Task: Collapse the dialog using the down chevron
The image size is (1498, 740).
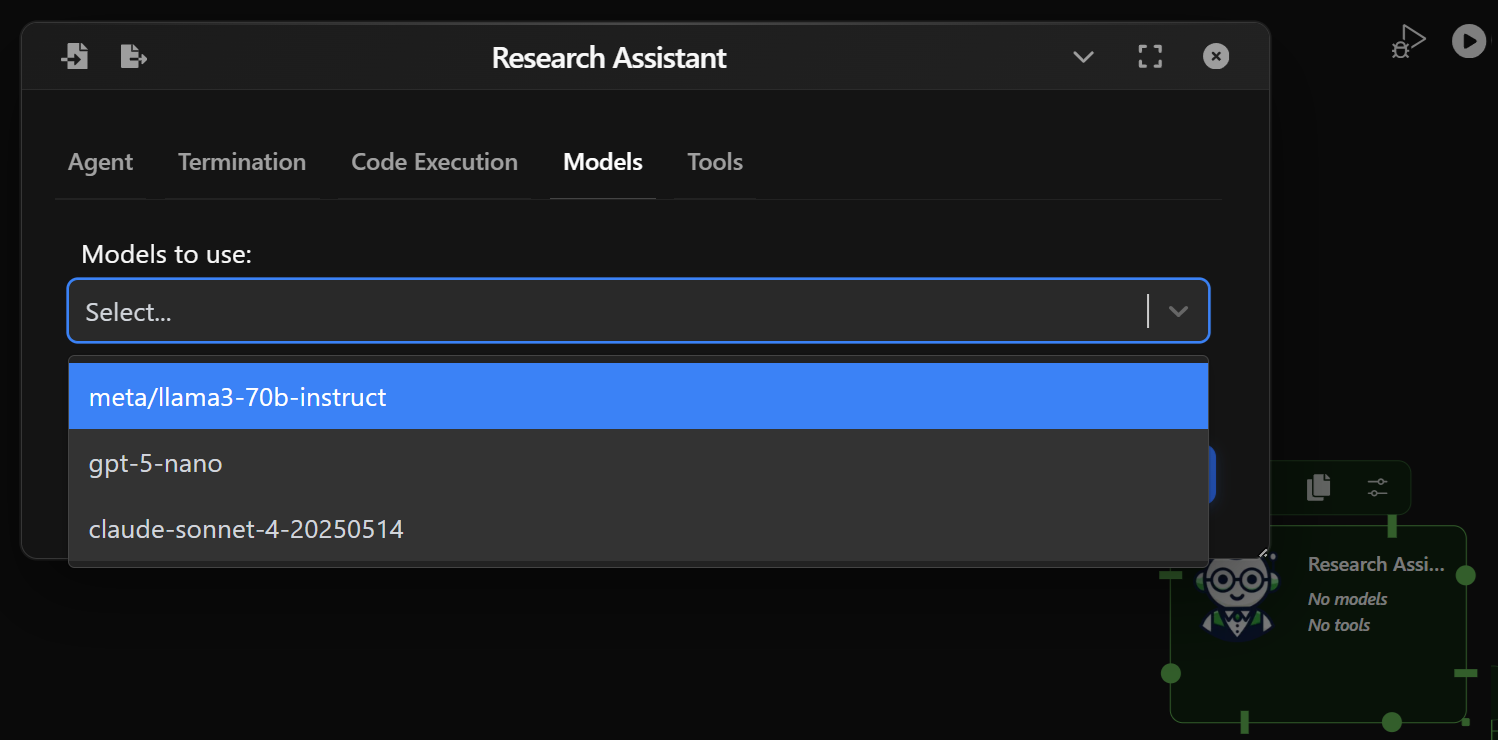Action: (1083, 57)
